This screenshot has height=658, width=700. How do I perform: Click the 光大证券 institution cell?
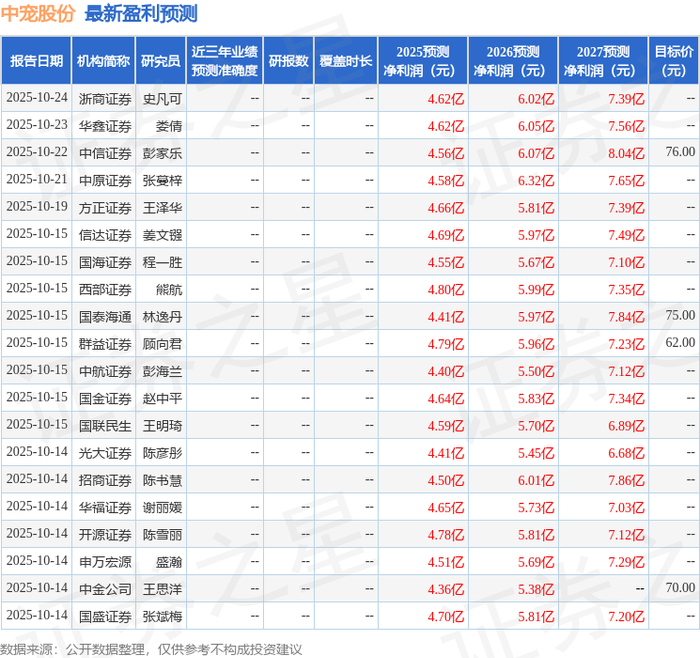click(x=105, y=453)
